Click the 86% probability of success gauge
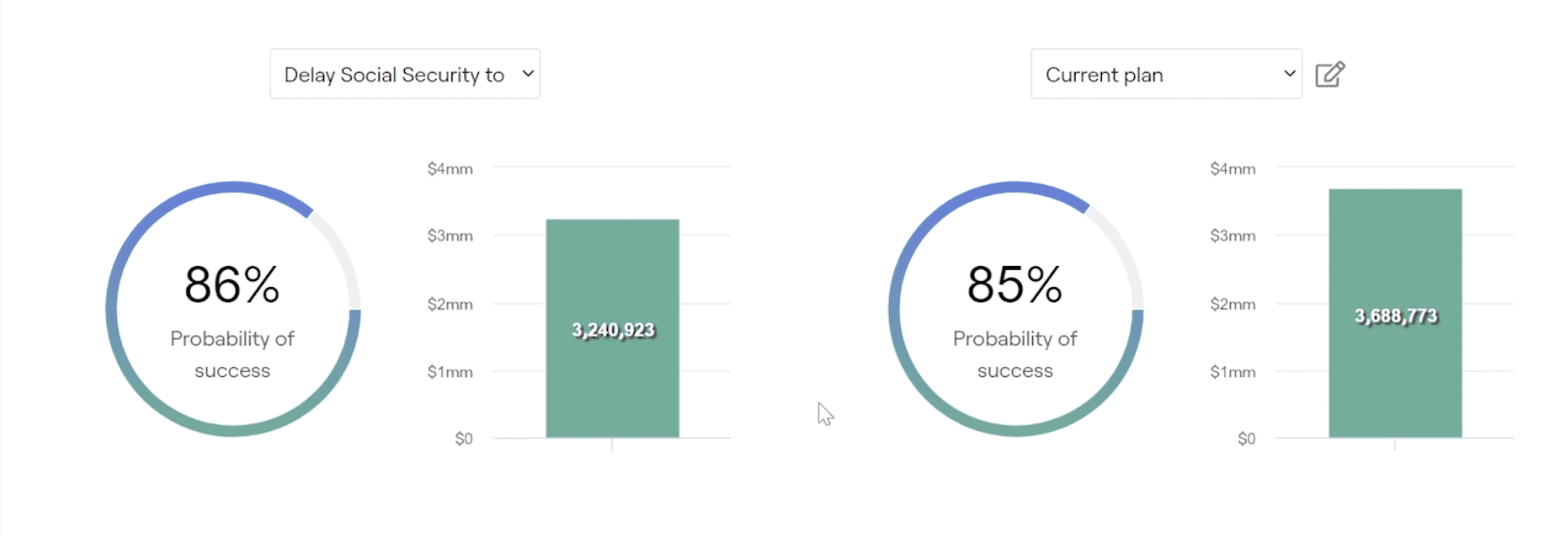 (x=233, y=309)
